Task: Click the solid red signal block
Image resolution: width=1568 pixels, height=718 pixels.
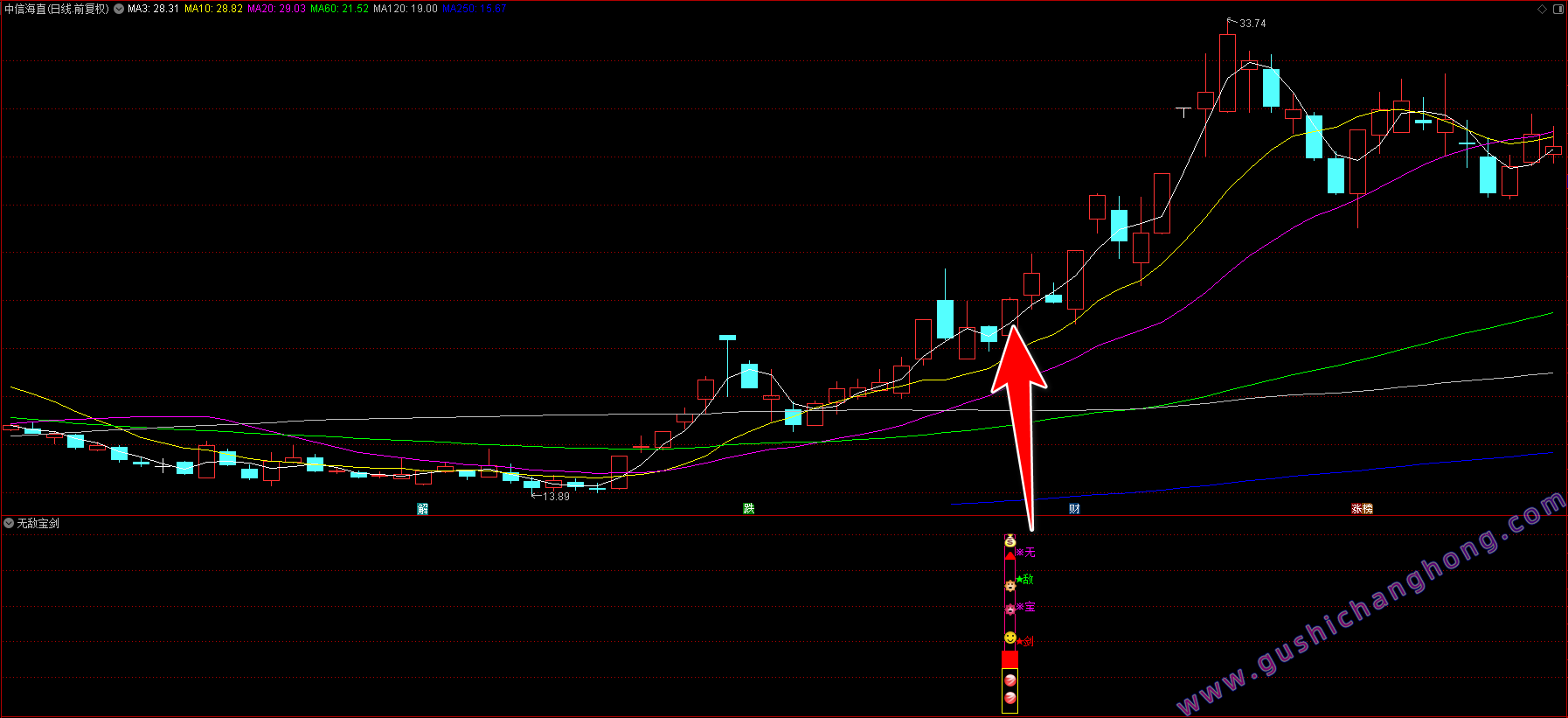Action: (1009, 659)
